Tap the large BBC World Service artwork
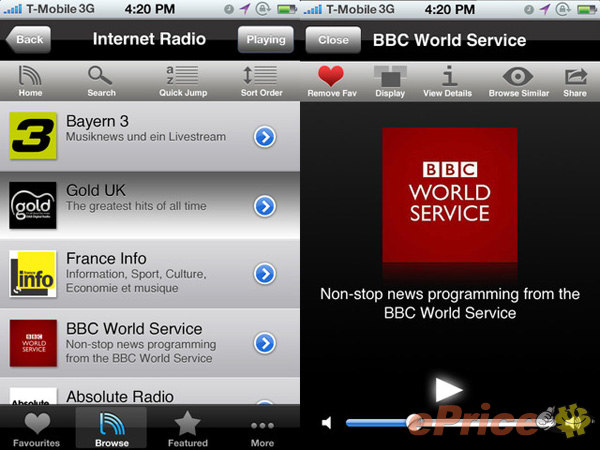600x450 pixels. point(450,195)
